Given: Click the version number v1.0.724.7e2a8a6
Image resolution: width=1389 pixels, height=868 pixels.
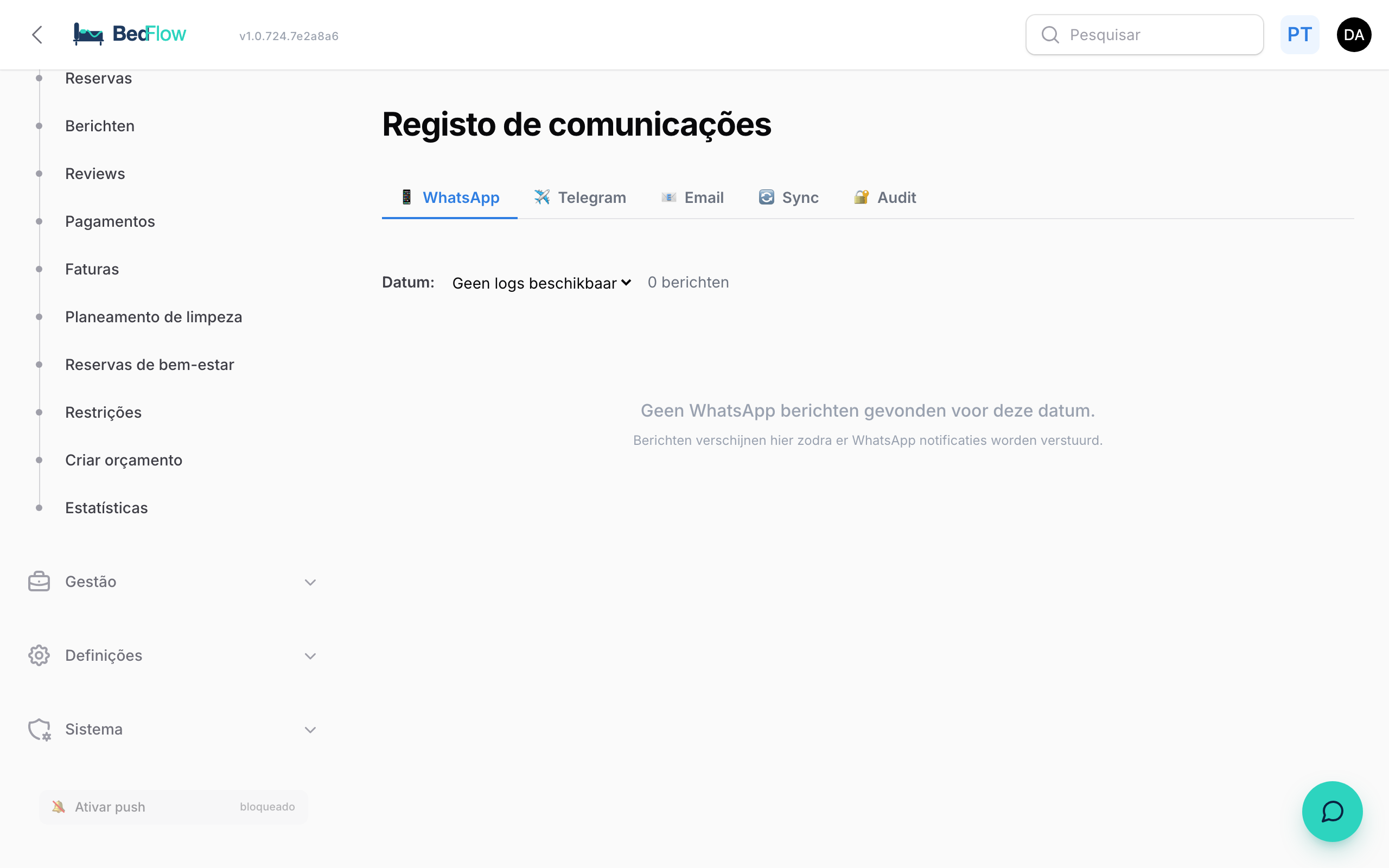Looking at the screenshot, I should [x=289, y=36].
